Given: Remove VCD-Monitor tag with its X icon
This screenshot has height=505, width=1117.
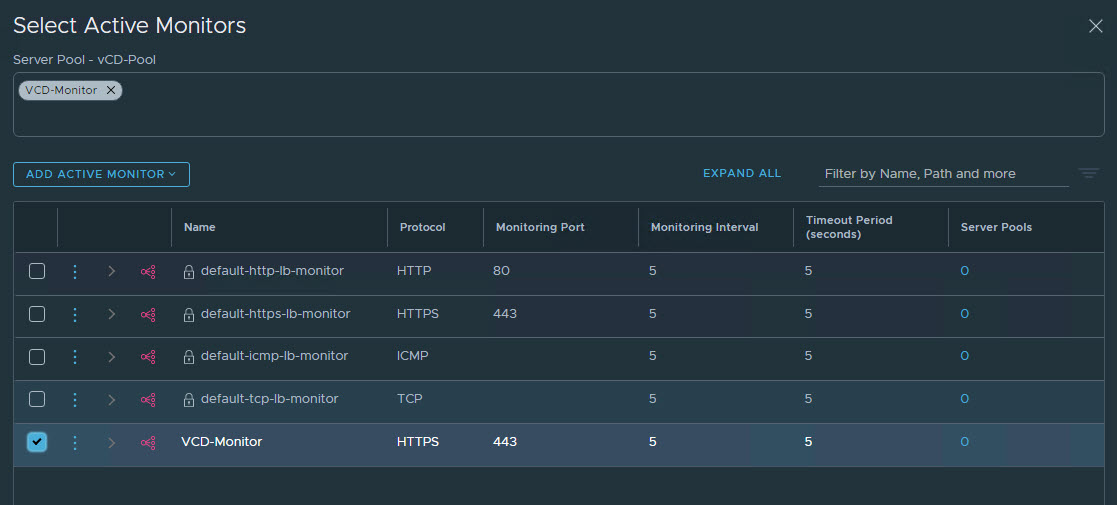Looking at the screenshot, I should [111, 90].
